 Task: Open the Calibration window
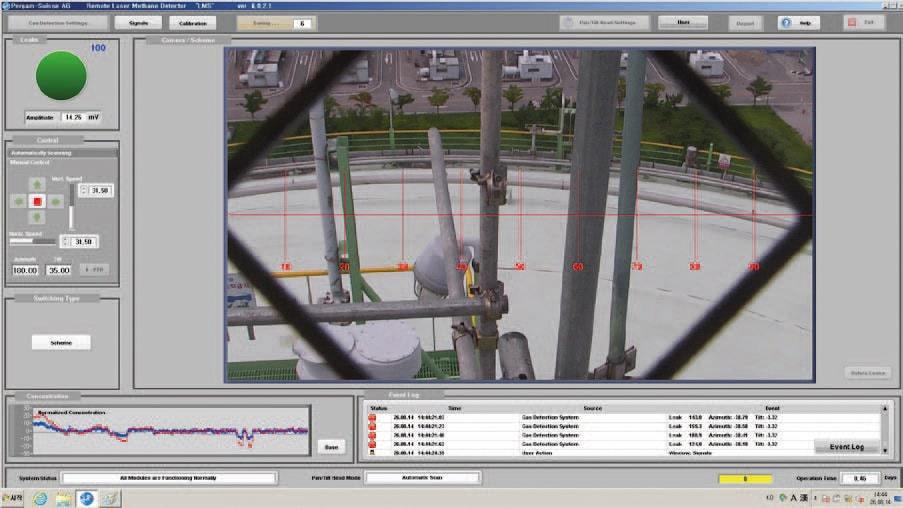coord(192,23)
